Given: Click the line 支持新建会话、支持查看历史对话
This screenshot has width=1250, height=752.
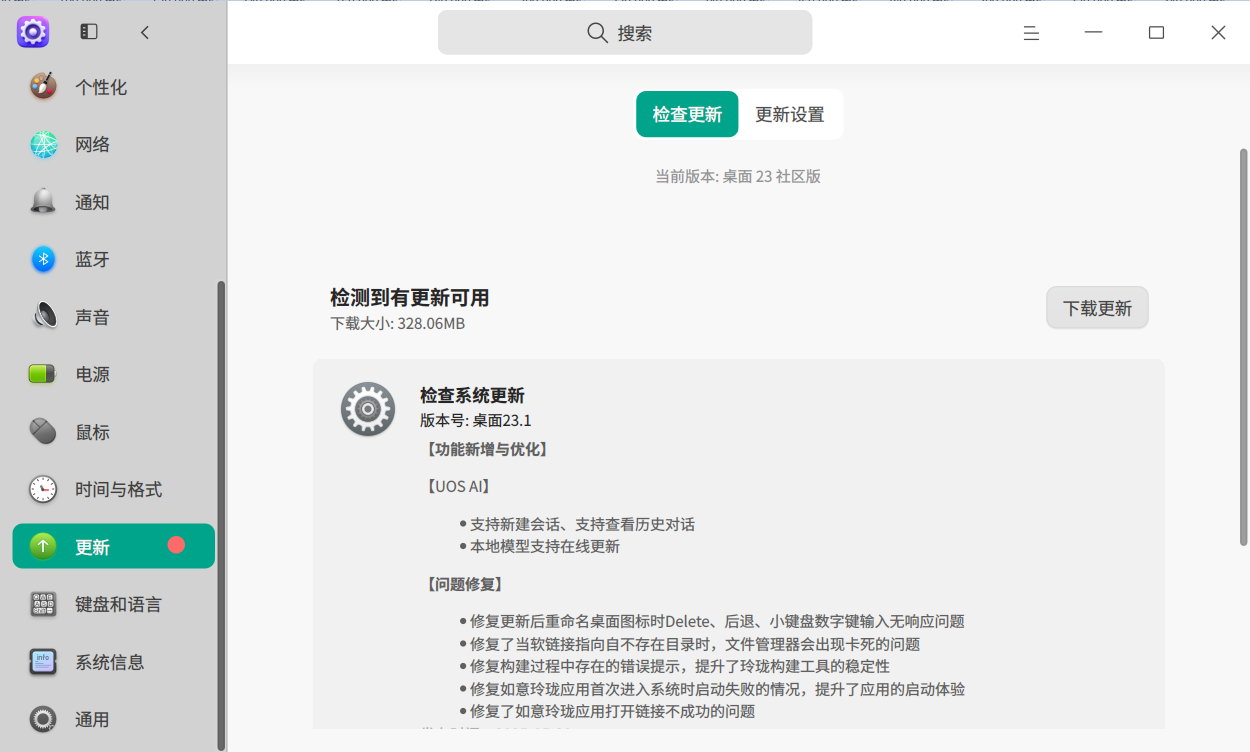Looking at the screenshot, I should [582, 524].
